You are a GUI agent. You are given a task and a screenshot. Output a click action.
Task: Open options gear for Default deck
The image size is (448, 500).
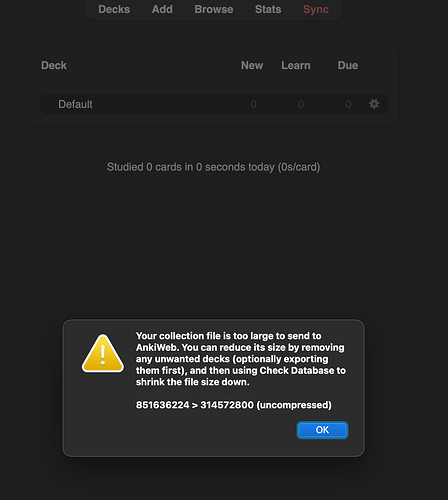(374, 104)
